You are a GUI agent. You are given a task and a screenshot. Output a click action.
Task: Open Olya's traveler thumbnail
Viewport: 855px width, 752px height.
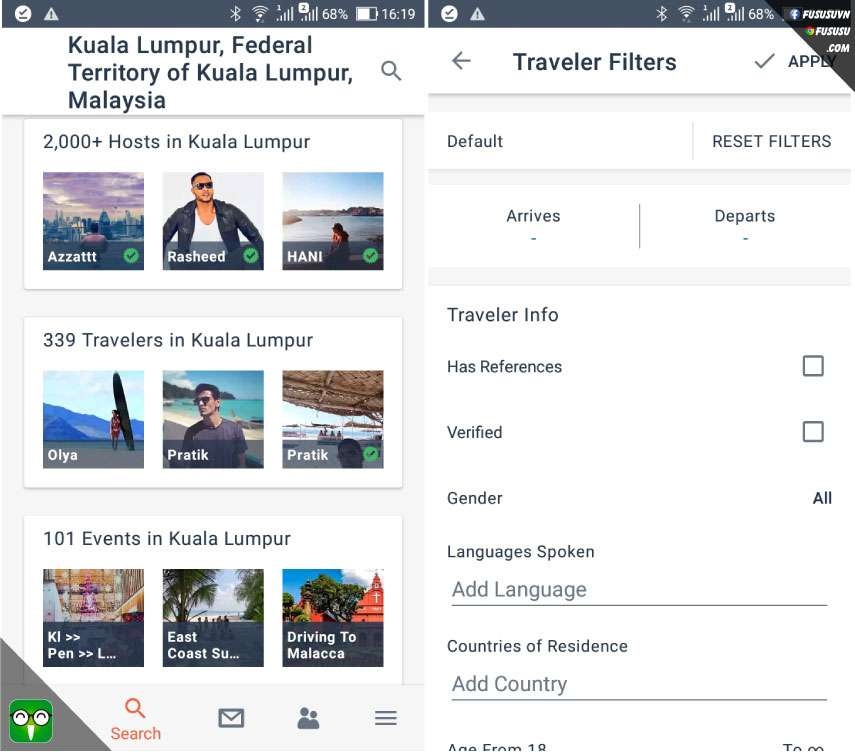pos(93,418)
